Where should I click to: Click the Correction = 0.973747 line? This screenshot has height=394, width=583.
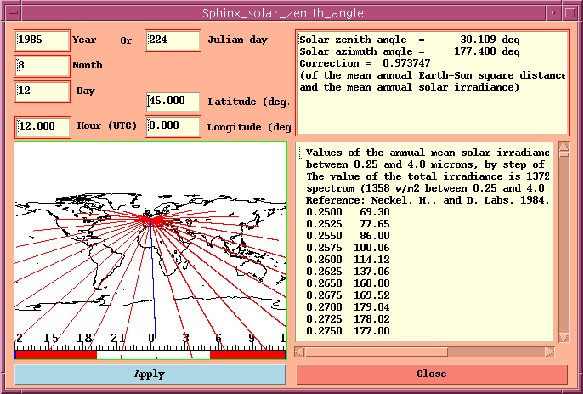coord(365,64)
